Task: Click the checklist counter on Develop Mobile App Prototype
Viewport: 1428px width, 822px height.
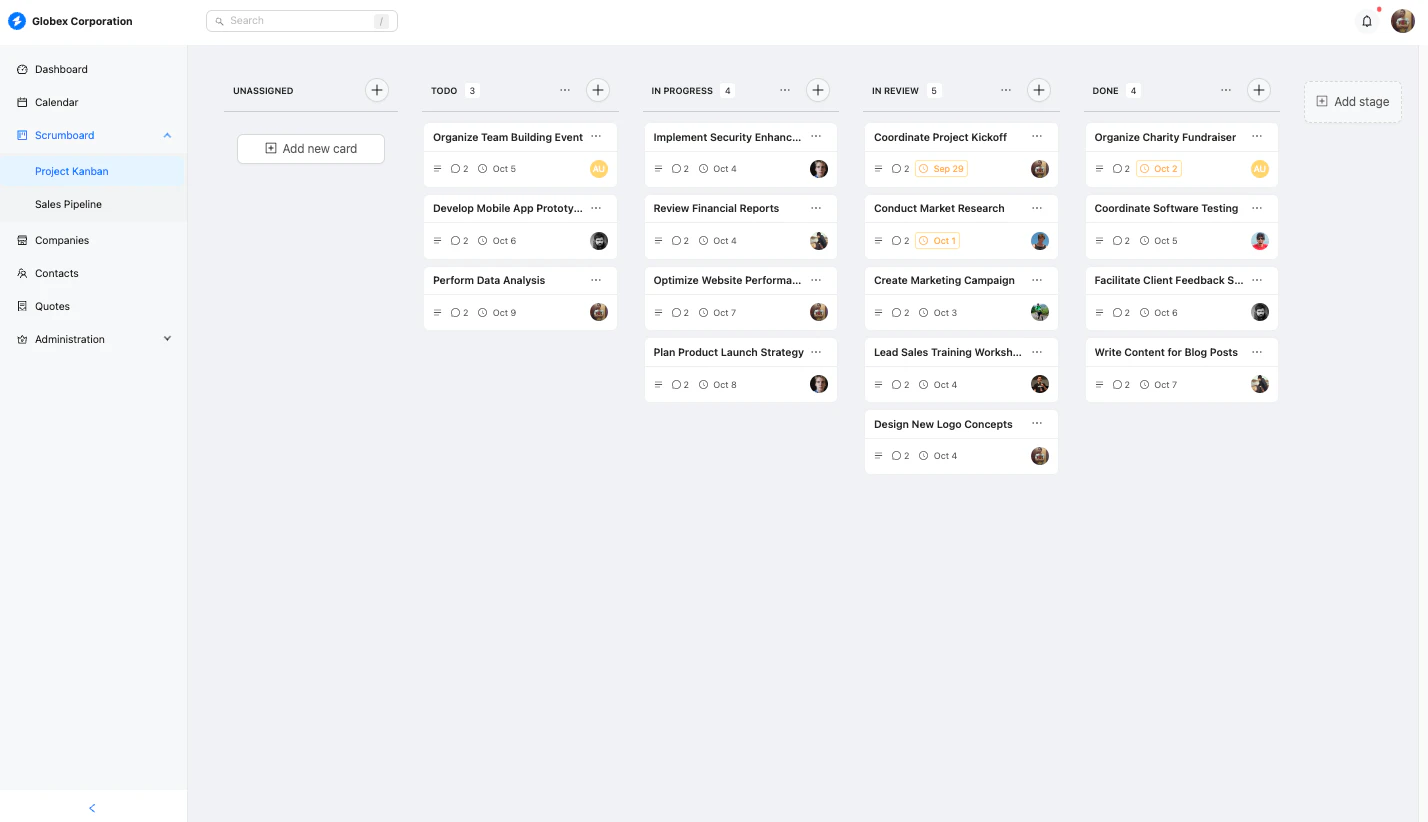Action: [460, 240]
